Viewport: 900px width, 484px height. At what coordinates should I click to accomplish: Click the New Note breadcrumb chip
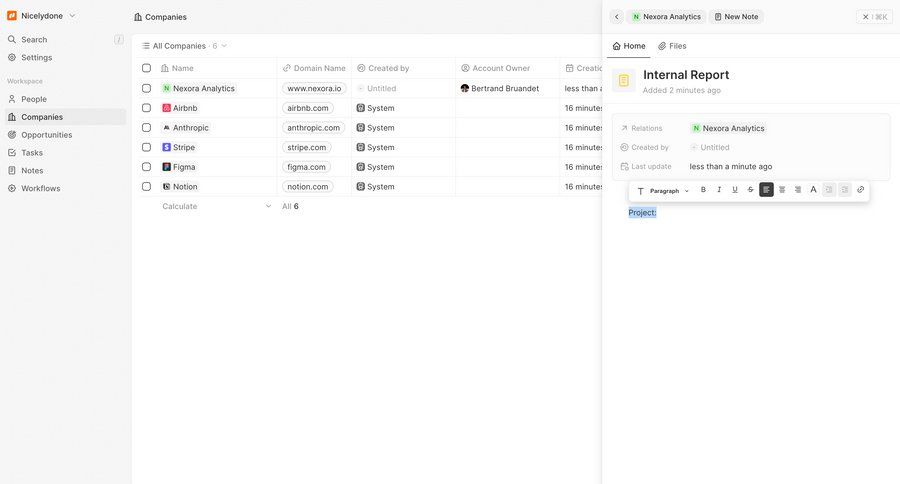[736, 17]
